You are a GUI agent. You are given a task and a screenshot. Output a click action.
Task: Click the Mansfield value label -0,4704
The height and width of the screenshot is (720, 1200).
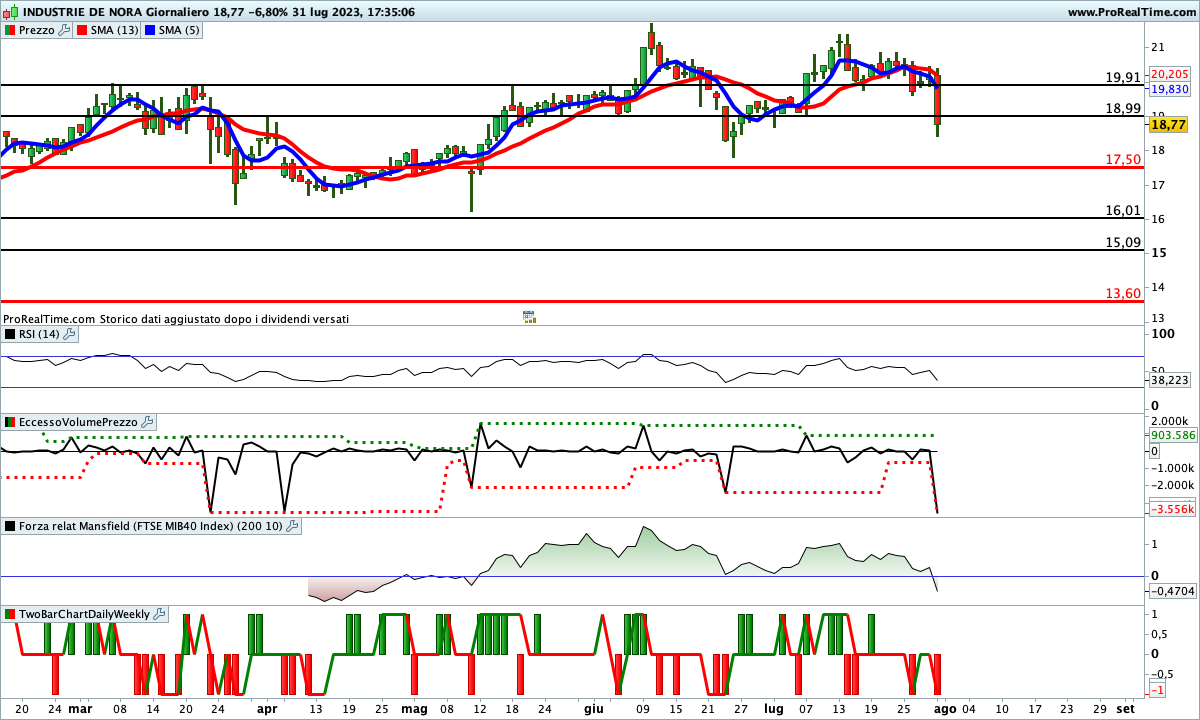coord(1172,591)
